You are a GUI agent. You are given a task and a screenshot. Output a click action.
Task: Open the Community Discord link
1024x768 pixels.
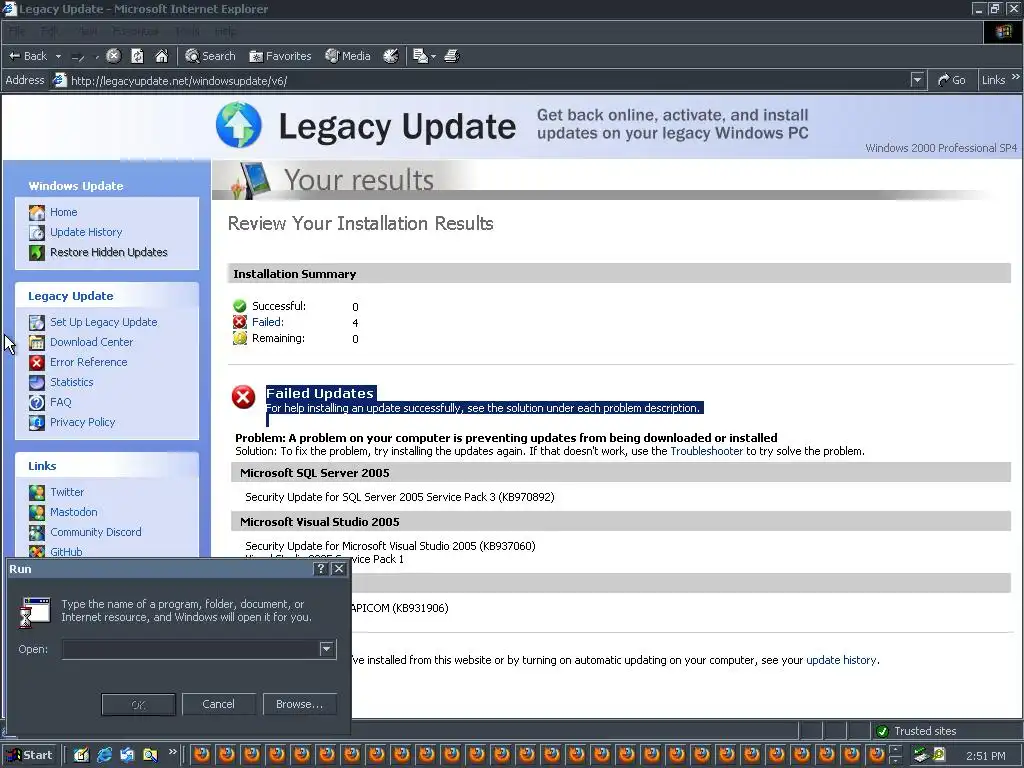coord(96,532)
